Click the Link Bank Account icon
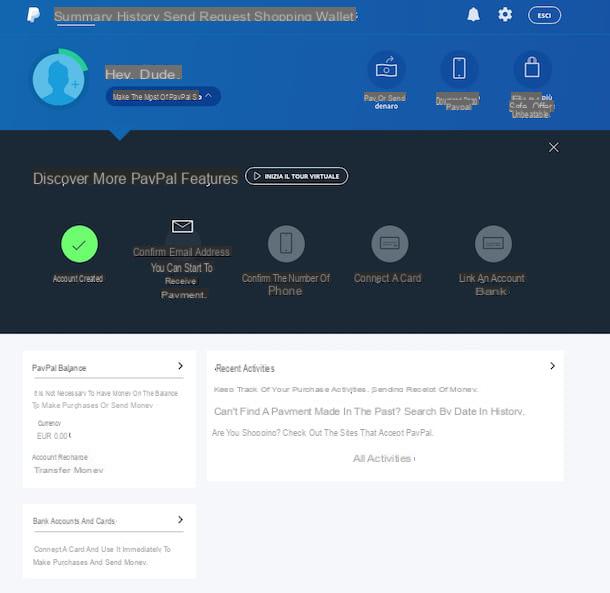The height and width of the screenshot is (593, 610). (x=493, y=244)
